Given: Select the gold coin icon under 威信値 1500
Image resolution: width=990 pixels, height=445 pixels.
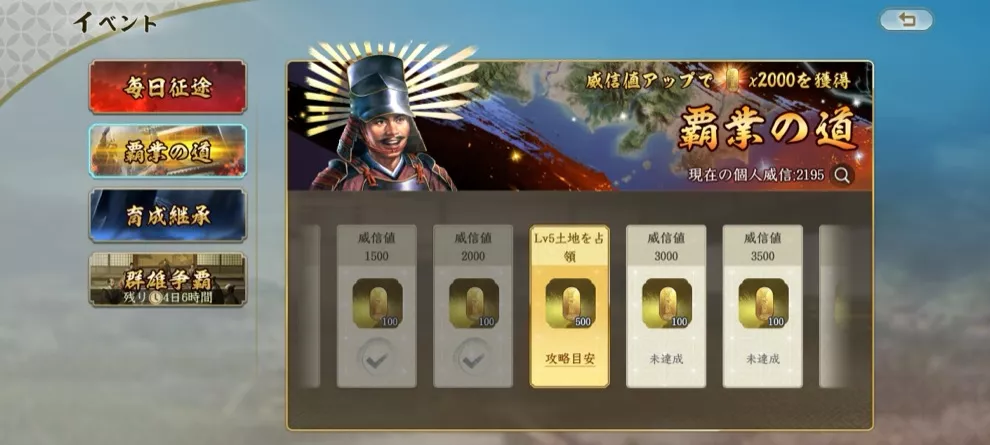Looking at the screenshot, I should (377, 303).
